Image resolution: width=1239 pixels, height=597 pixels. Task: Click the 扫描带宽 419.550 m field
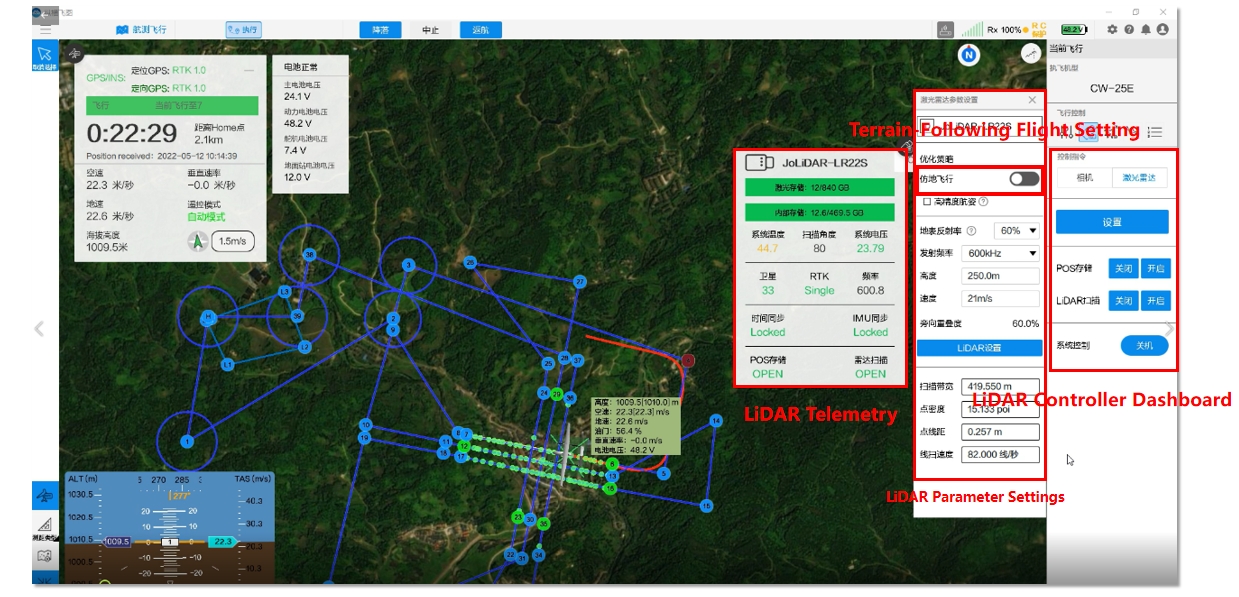click(1000, 386)
